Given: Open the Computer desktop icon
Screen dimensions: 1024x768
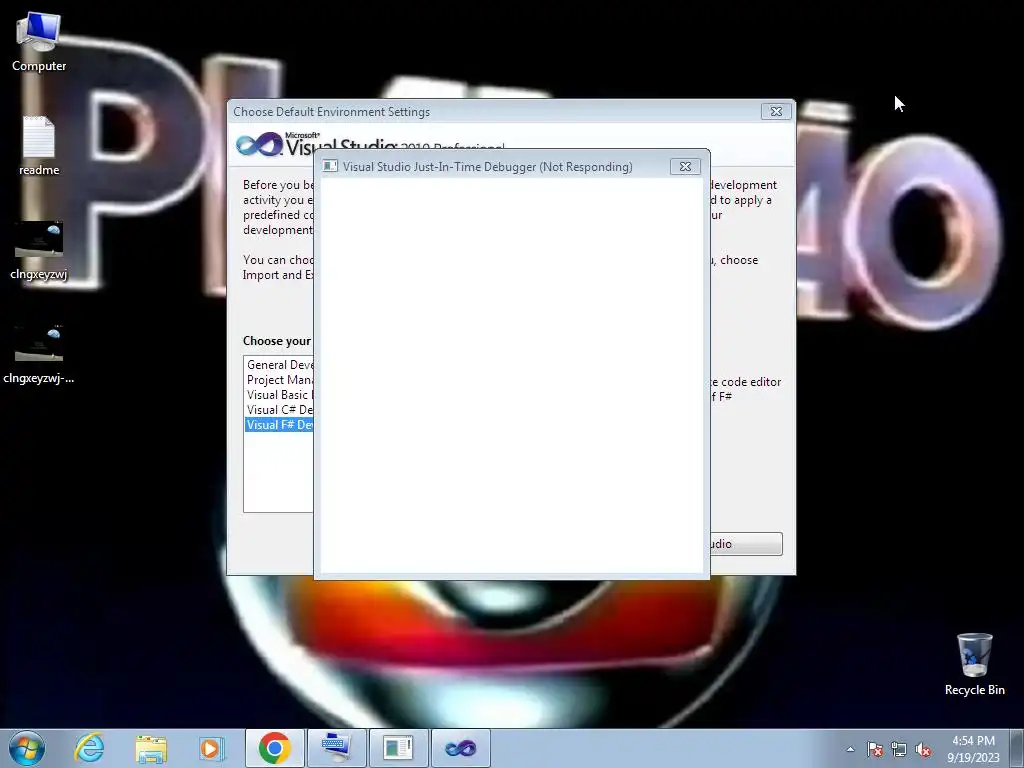Looking at the screenshot, I should (x=39, y=41).
